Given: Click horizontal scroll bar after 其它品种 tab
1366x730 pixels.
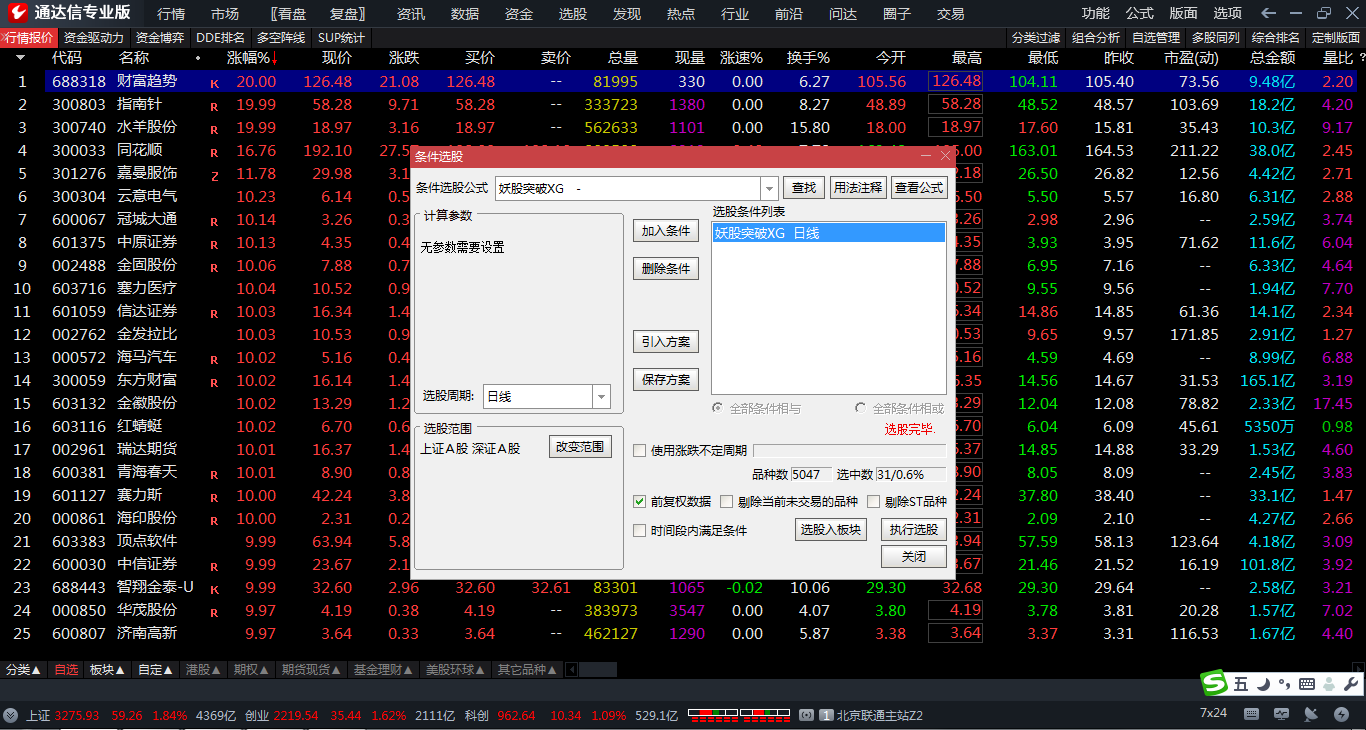Looking at the screenshot, I should 597,670.
